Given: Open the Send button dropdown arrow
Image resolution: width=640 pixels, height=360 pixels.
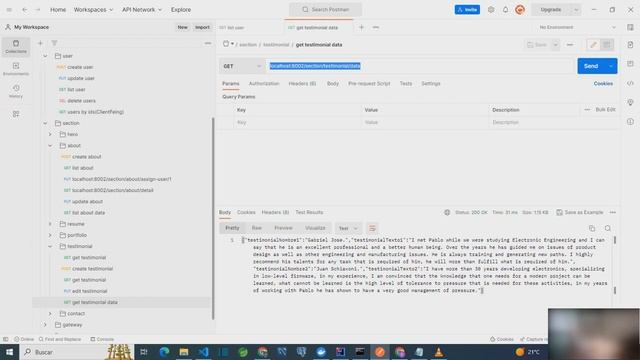Looking at the screenshot, I should click(611, 66).
